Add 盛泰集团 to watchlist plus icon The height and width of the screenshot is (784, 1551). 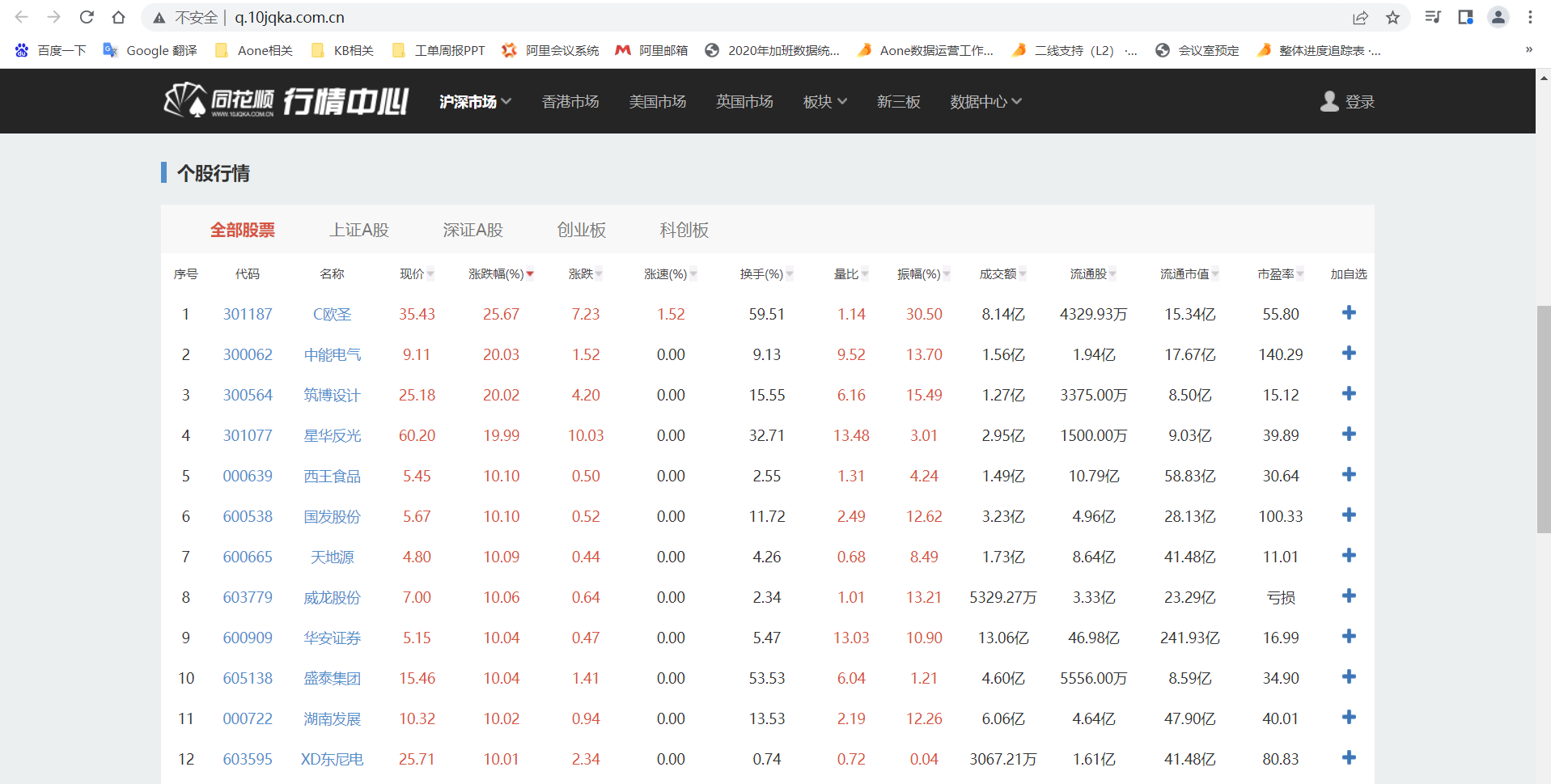click(x=1348, y=677)
